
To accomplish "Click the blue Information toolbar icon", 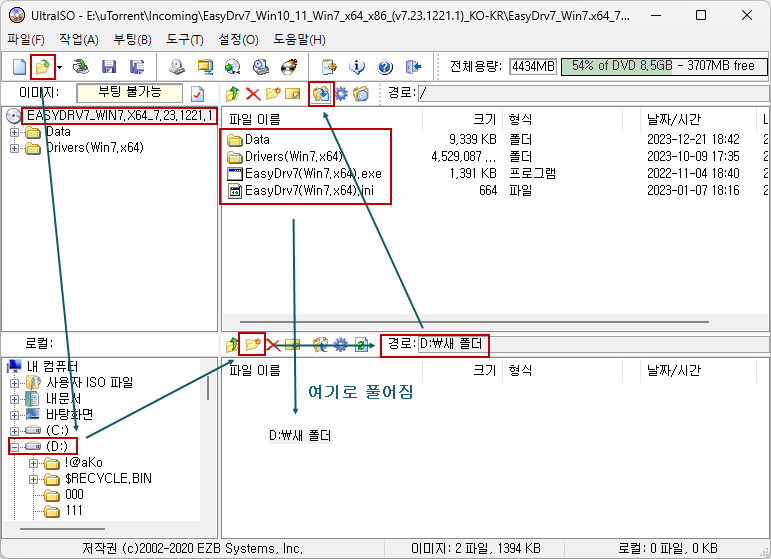I will (x=357, y=66).
